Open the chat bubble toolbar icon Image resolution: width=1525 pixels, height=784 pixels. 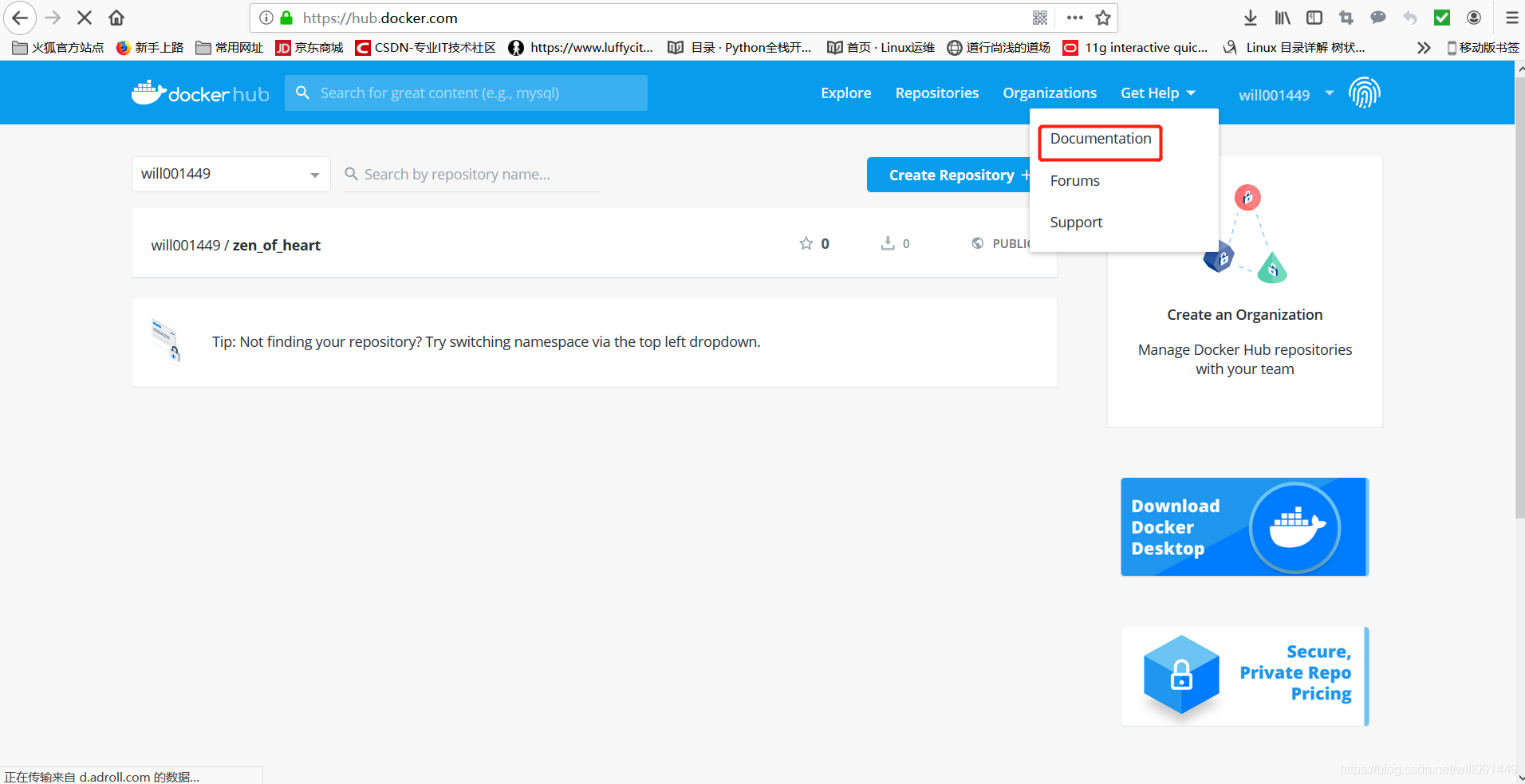coord(1378,18)
